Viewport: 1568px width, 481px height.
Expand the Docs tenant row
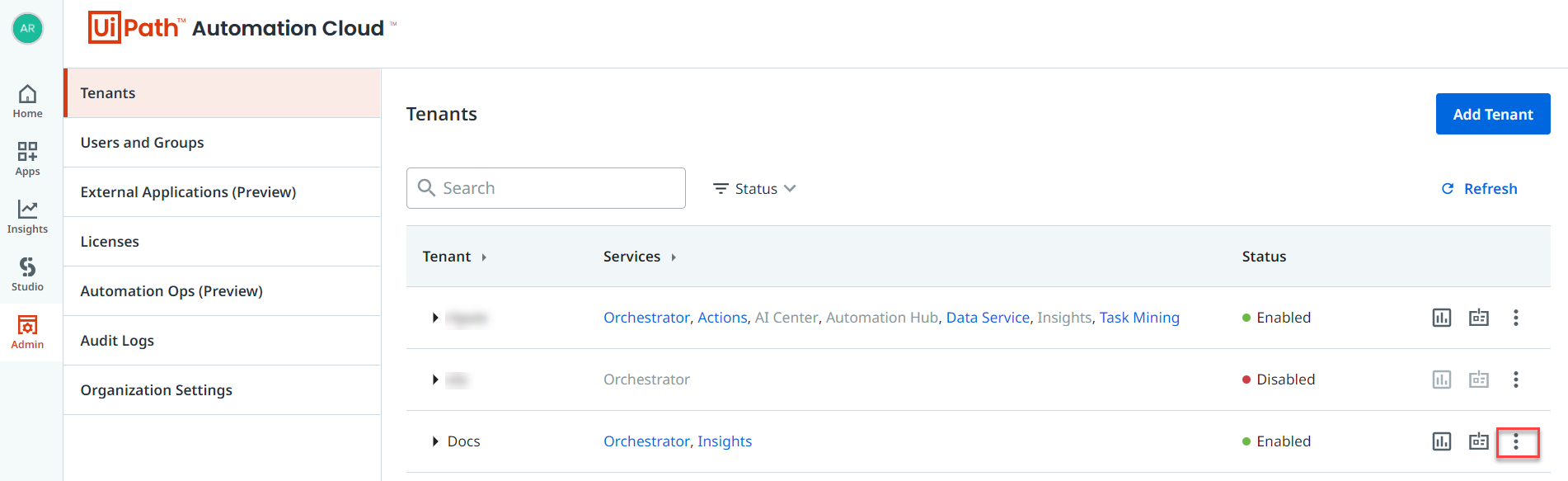(434, 441)
